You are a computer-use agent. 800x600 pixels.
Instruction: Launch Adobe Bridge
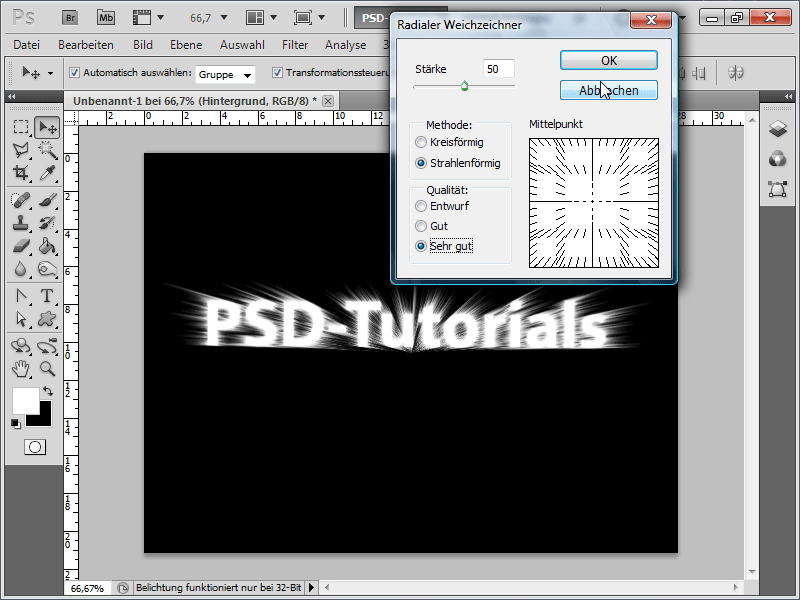click(x=70, y=18)
